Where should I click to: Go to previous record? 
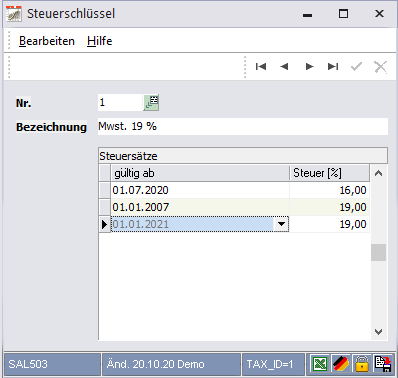pos(284,67)
